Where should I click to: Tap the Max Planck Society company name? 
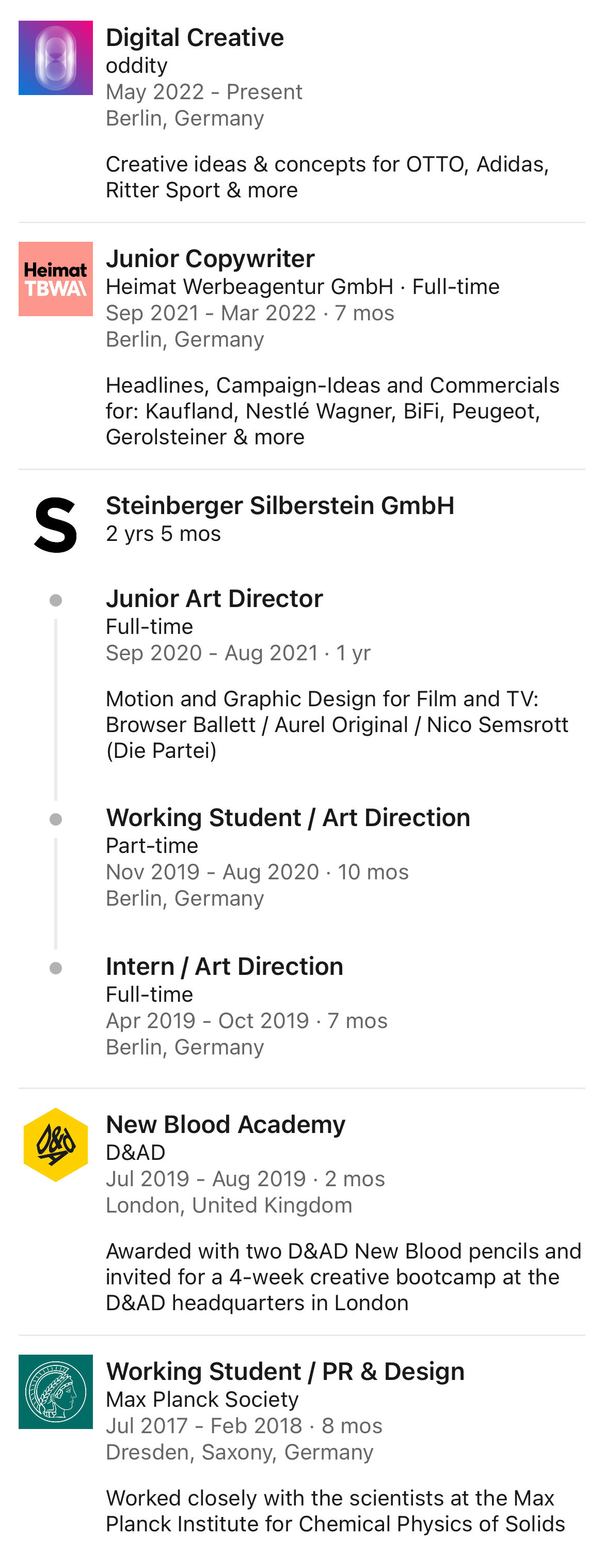coord(202,1400)
